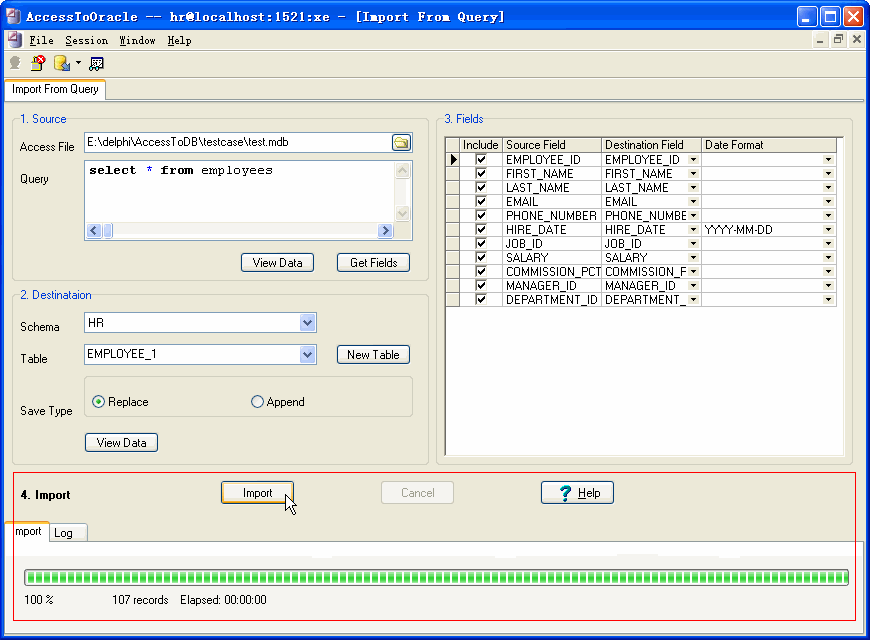Toggle include checkbox for COMMISSION_PCT
Screen dimensions: 870x640
pos(481,271)
